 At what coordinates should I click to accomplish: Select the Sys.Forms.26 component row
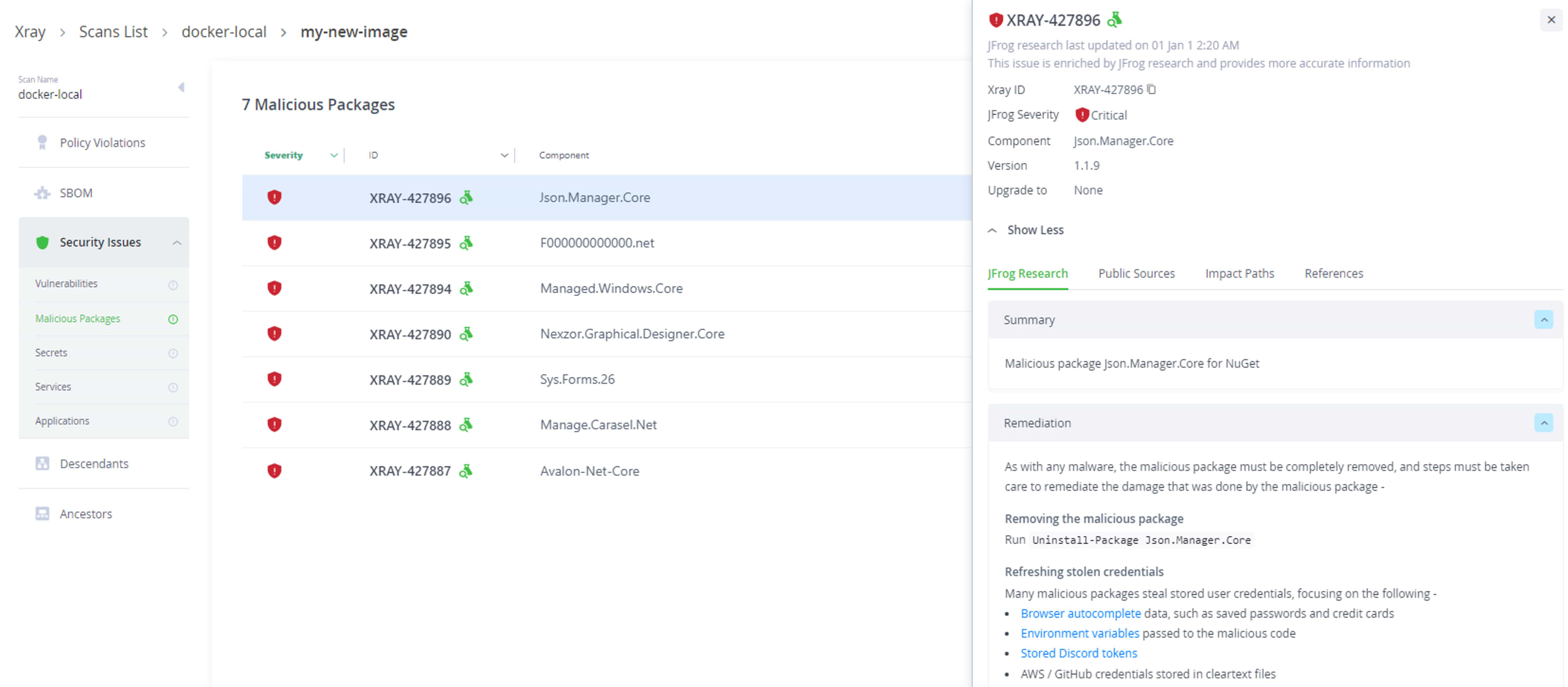[x=606, y=379]
